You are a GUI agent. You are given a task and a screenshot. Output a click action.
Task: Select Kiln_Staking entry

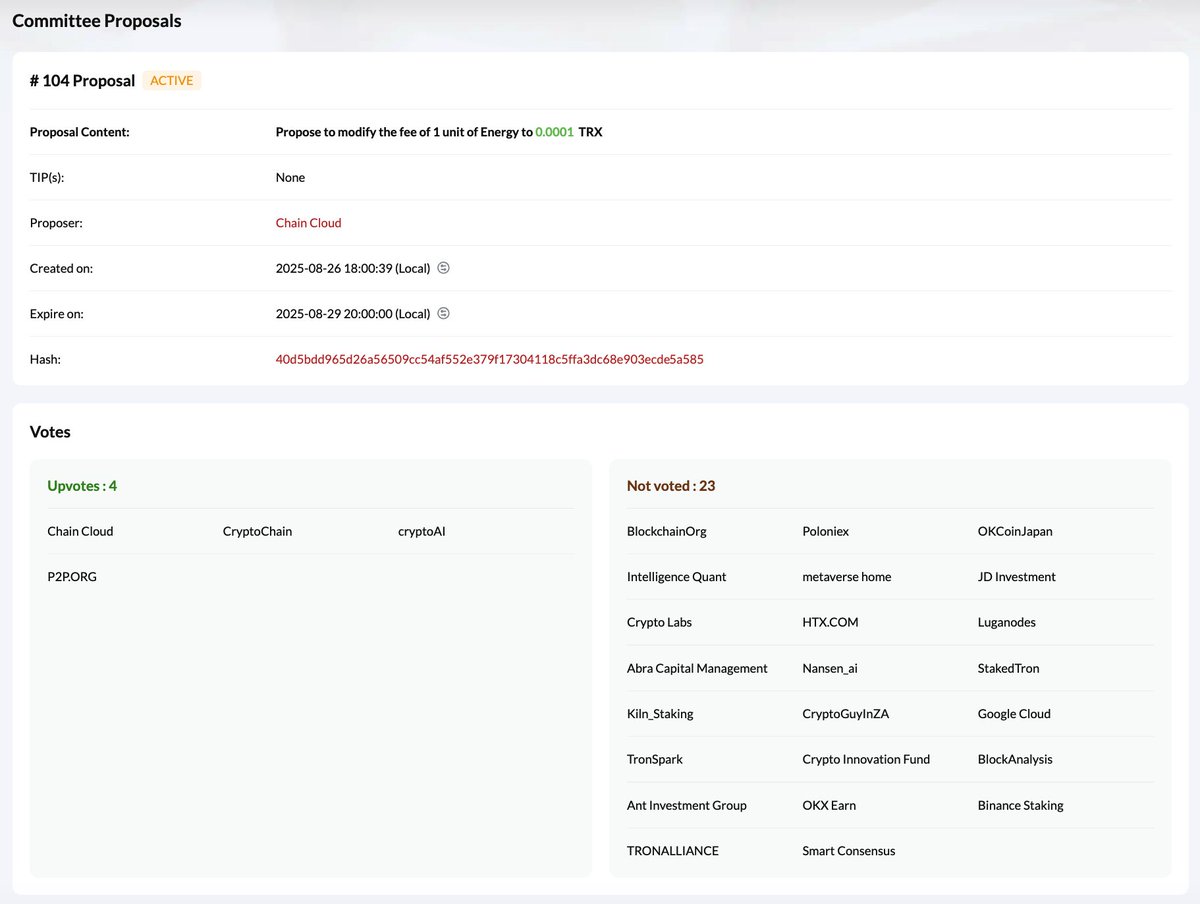660,714
